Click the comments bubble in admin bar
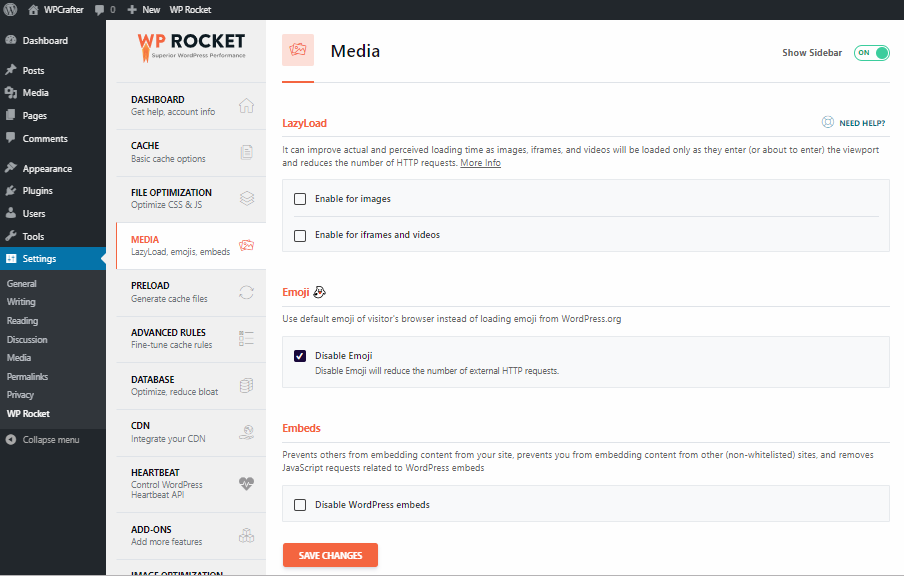The image size is (904, 576). coord(105,10)
